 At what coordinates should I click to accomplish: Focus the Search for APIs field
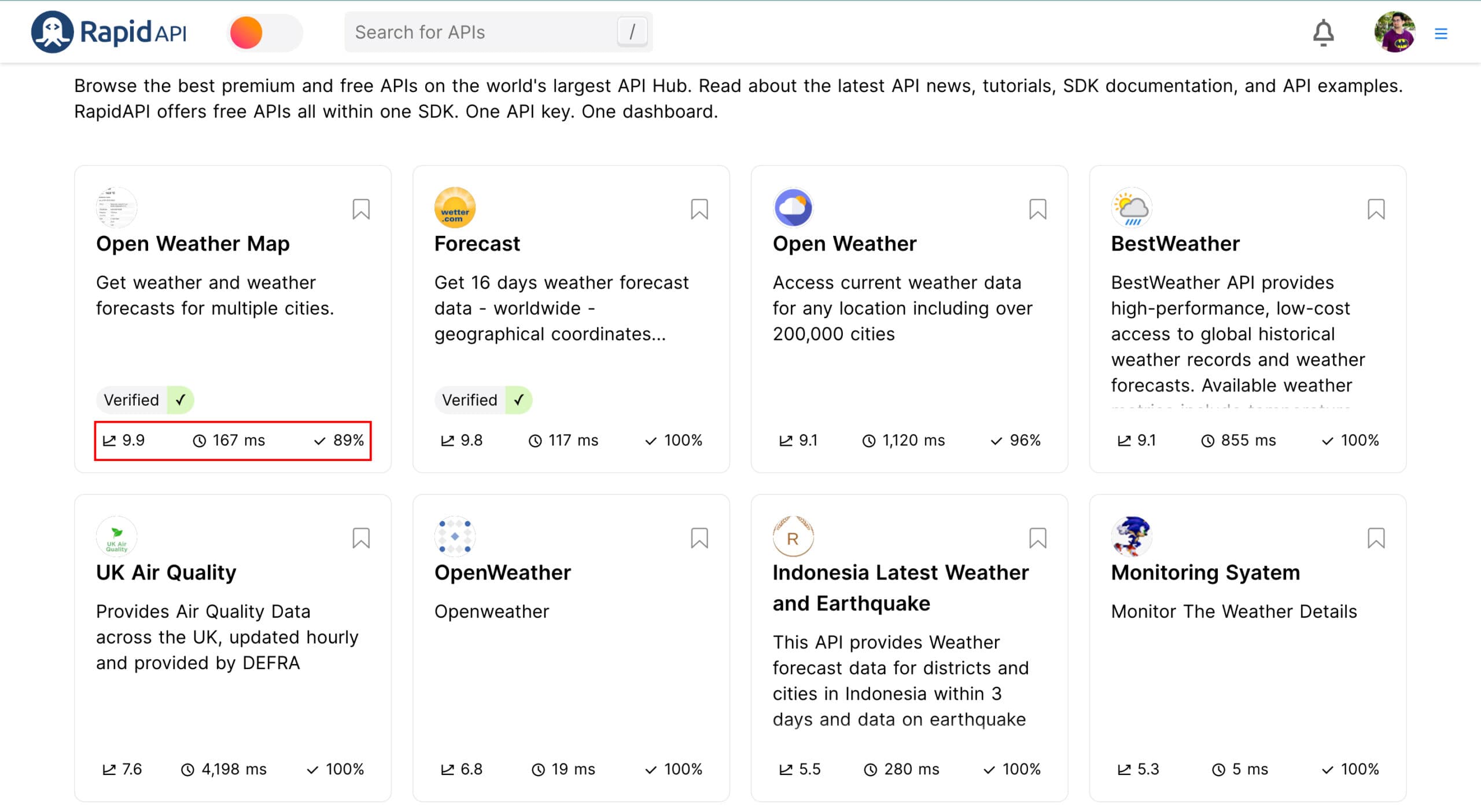[498, 32]
